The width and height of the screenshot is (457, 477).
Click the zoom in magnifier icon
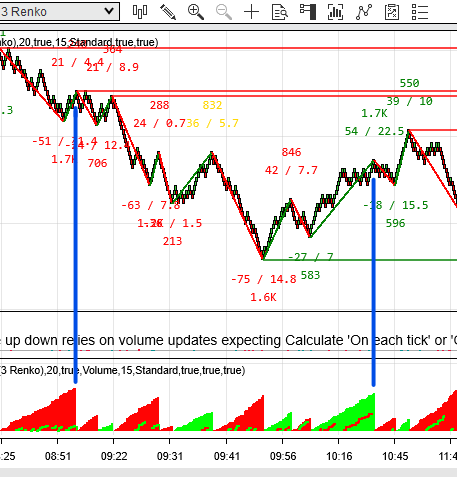tap(196, 12)
